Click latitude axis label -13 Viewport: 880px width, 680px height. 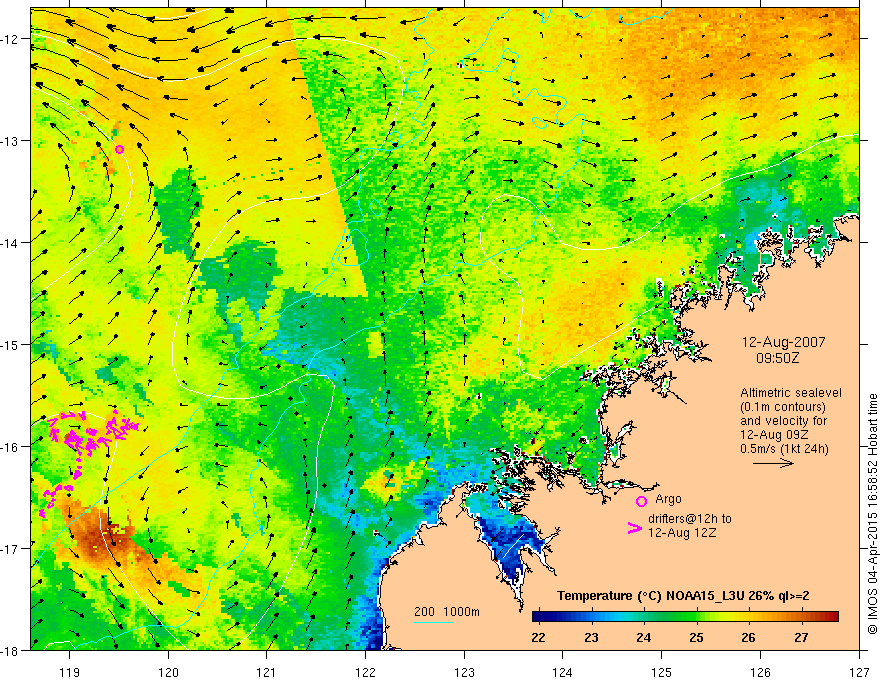coord(10,140)
